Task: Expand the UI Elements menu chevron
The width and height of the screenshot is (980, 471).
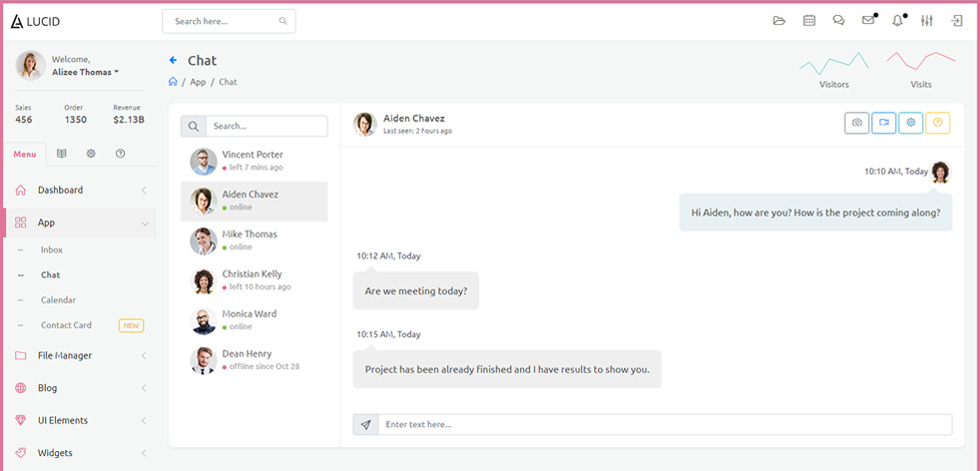Action: (144, 420)
